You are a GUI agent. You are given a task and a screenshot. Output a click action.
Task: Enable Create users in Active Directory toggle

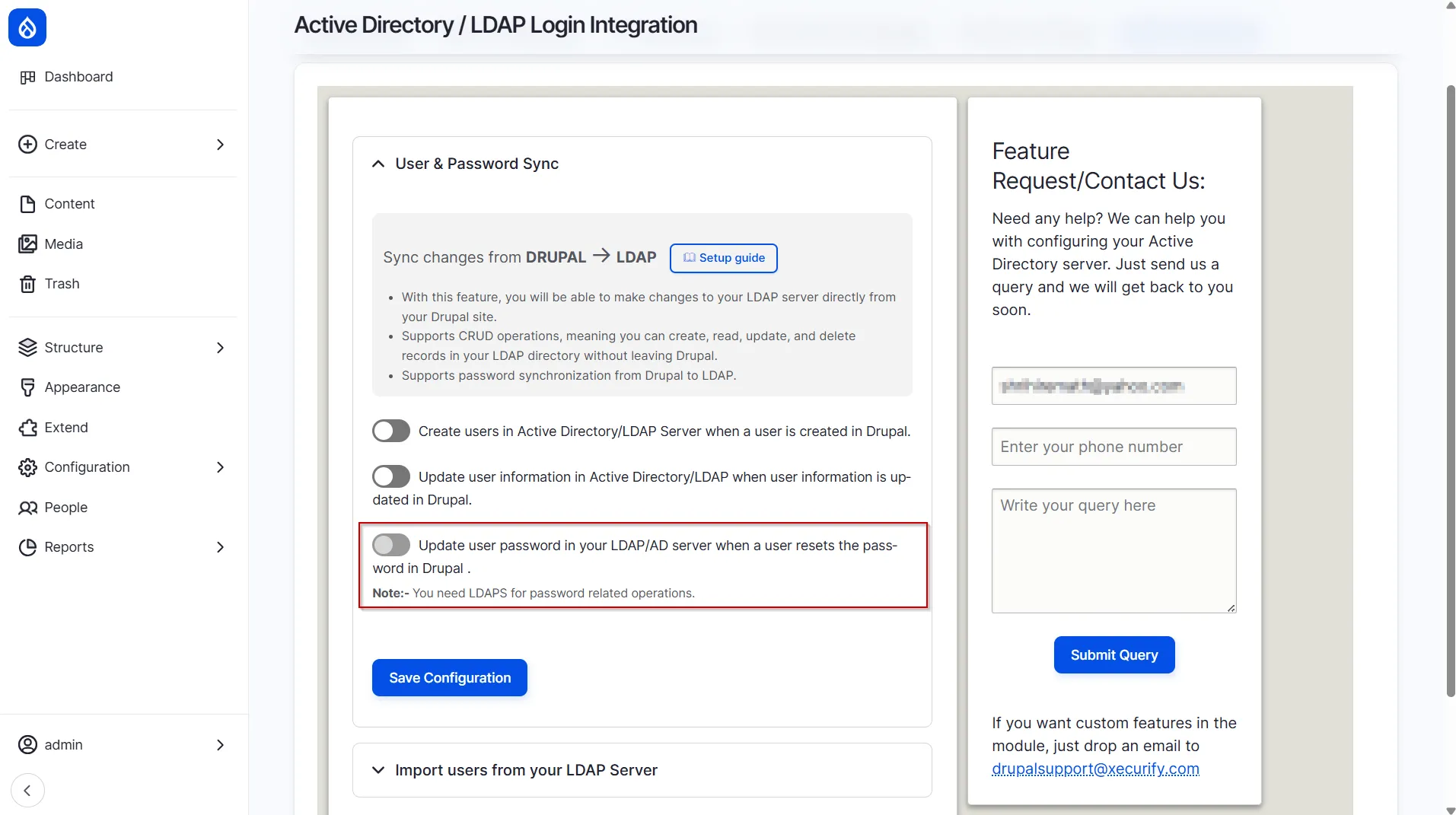tap(391, 431)
